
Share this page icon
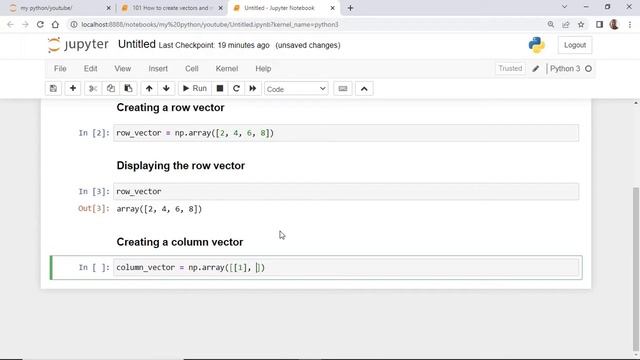pyautogui.click(x=566, y=24)
